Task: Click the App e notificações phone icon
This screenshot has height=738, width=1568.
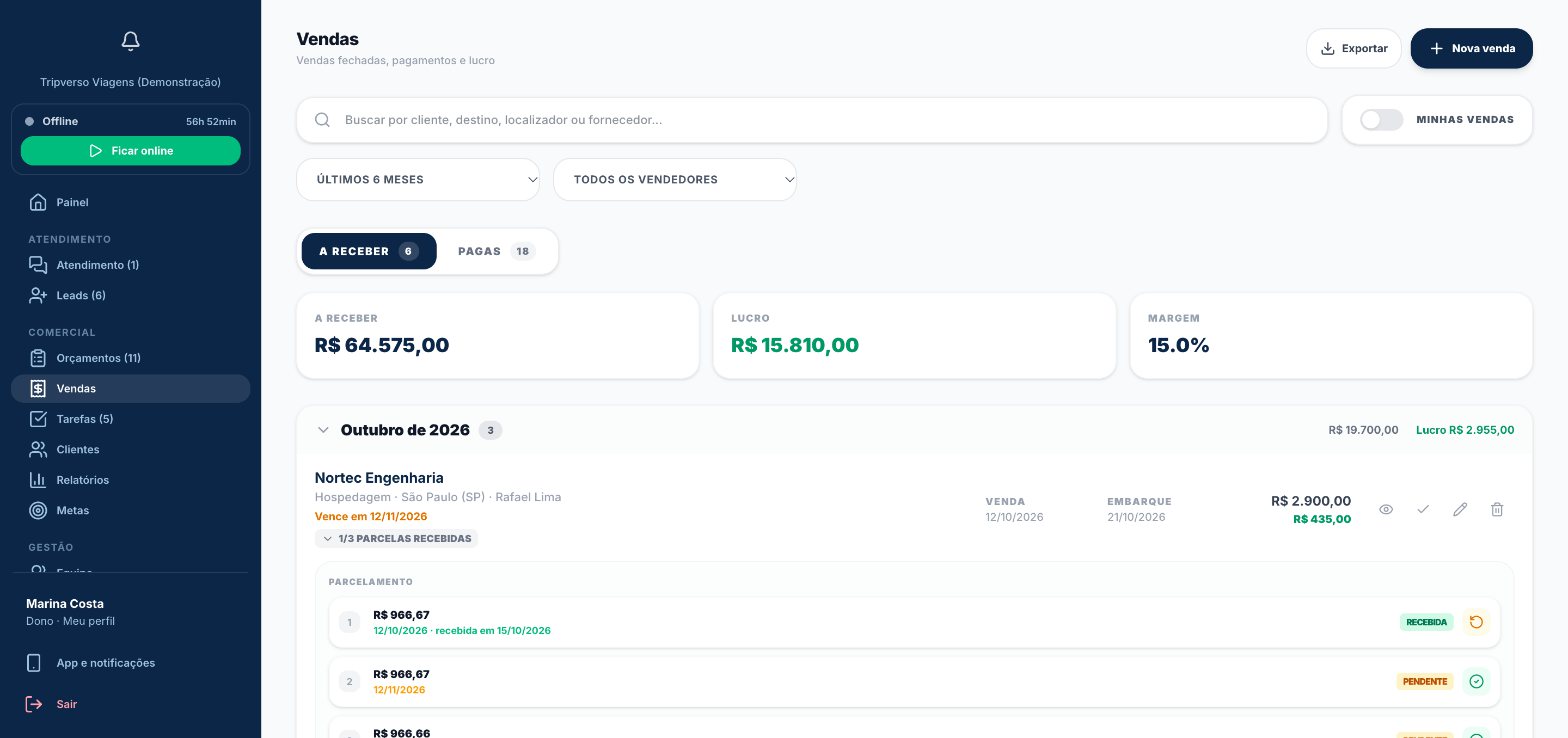Action: [x=34, y=663]
